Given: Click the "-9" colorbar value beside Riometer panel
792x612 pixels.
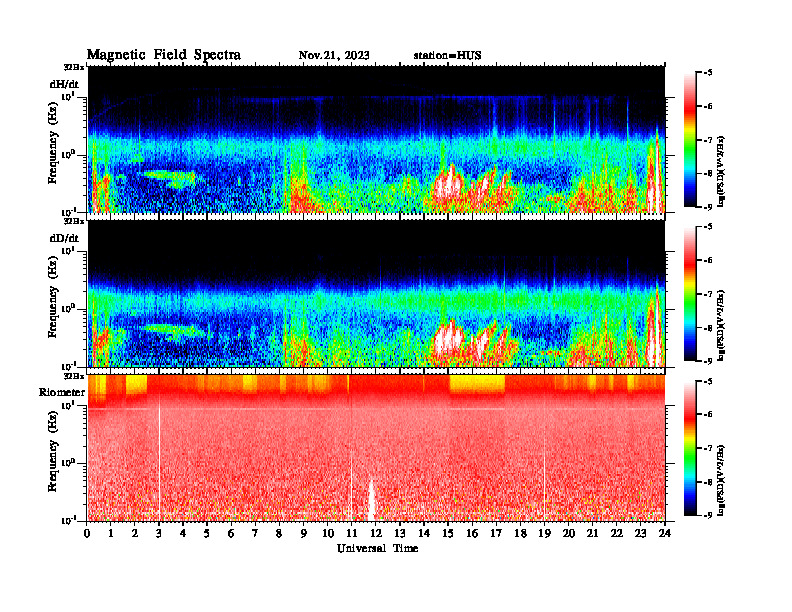Looking at the screenshot, I should (x=708, y=515).
